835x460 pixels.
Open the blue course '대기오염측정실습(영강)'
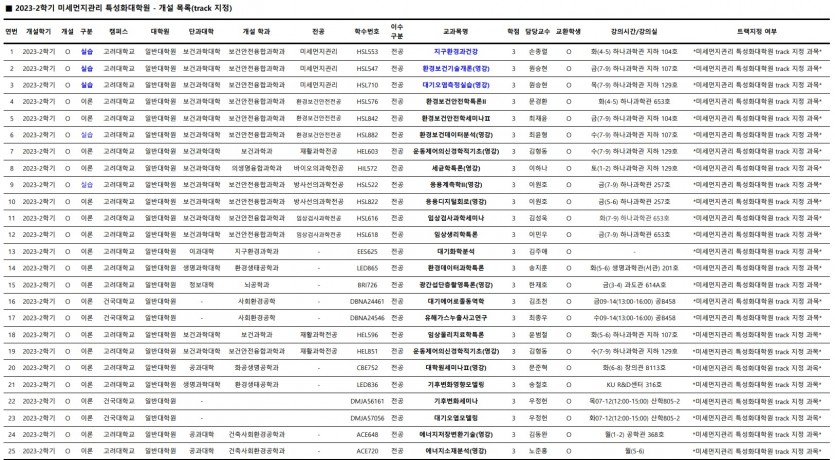(x=455, y=85)
